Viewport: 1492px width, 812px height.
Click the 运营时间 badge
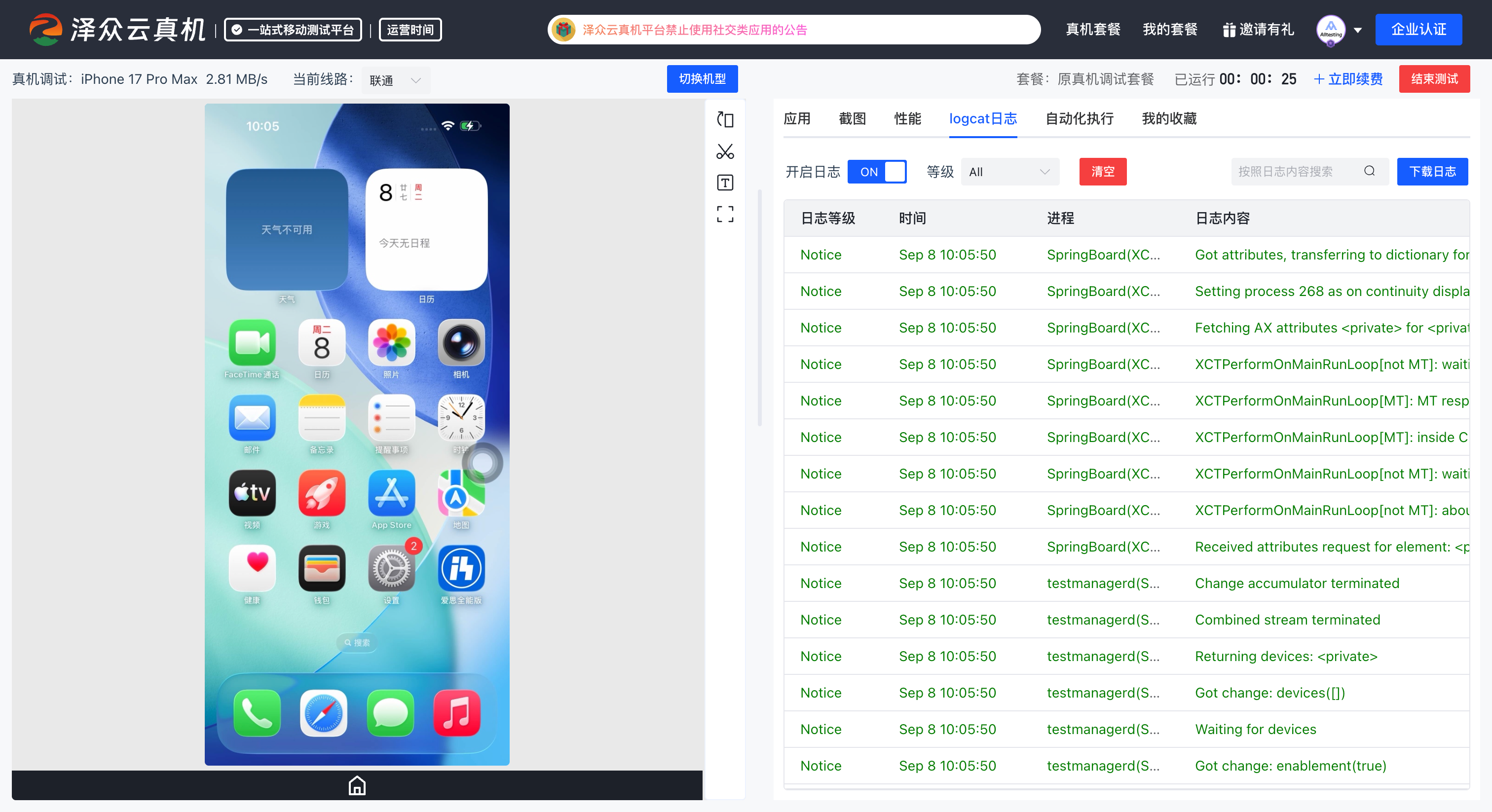[x=410, y=30]
